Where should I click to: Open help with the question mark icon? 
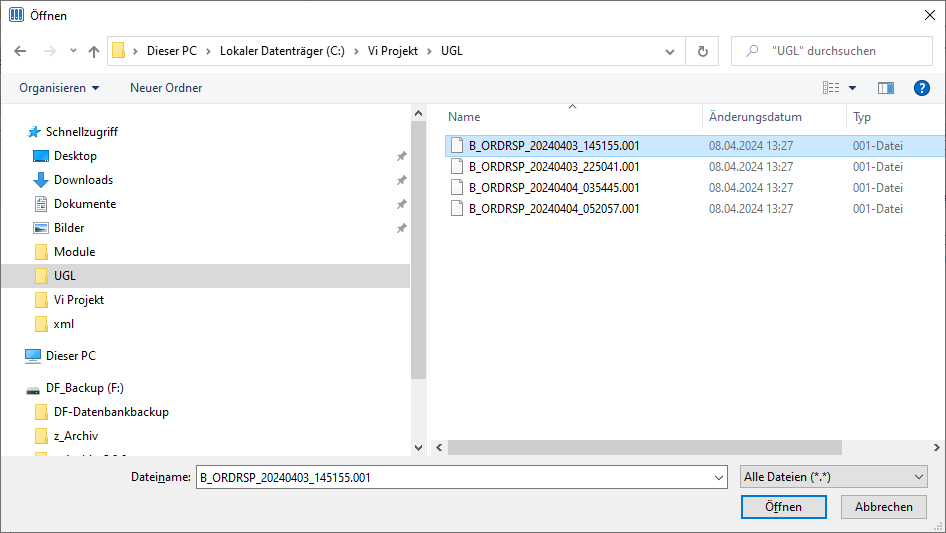point(921,88)
